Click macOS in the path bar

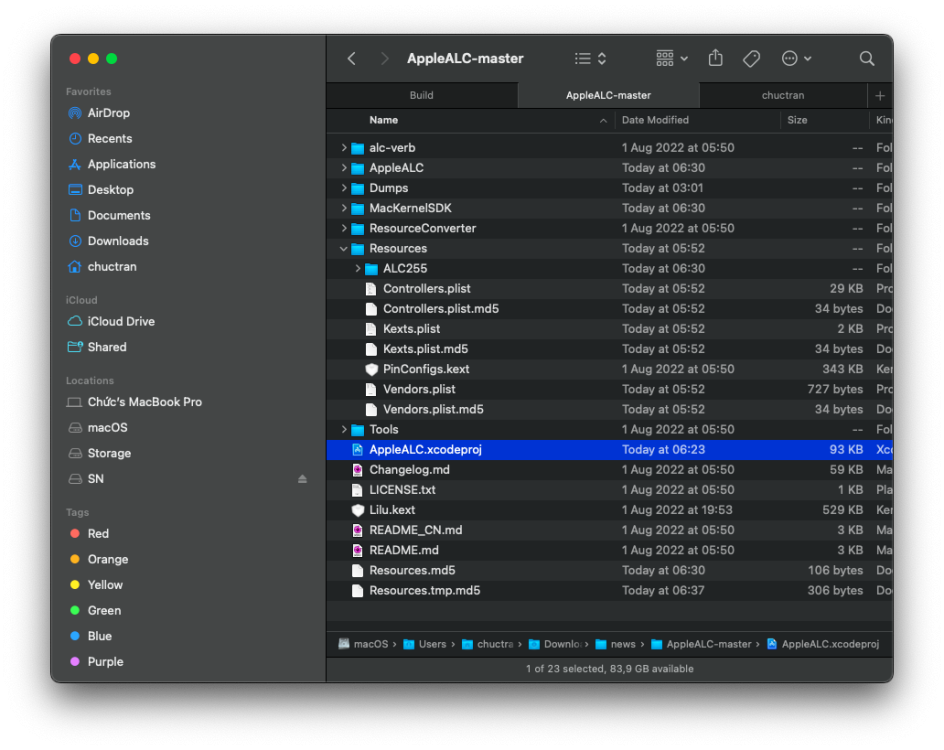[x=363, y=644]
